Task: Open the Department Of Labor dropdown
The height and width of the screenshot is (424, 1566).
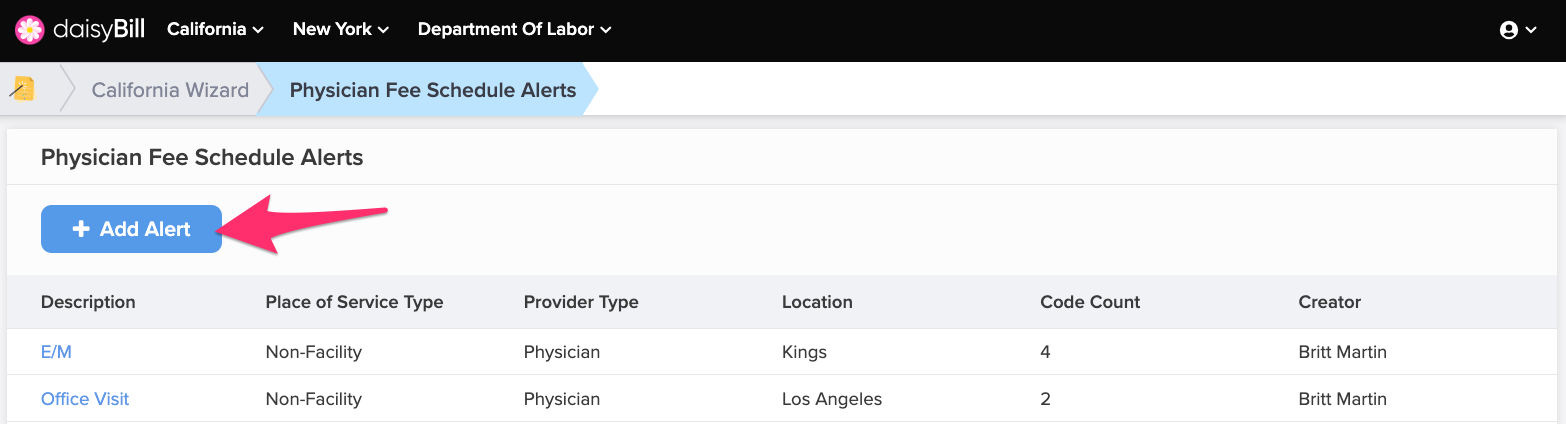Action: 514,29
